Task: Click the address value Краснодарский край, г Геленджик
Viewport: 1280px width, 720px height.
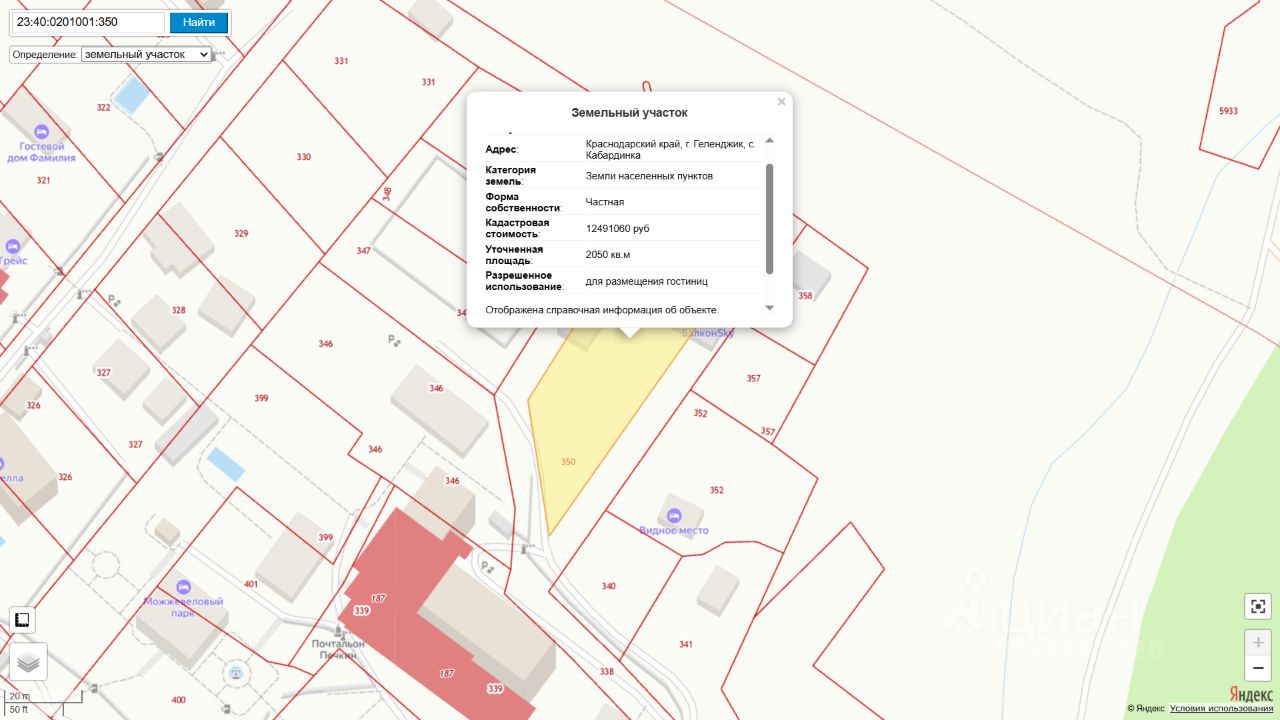Action: pyautogui.click(x=670, y=150)
